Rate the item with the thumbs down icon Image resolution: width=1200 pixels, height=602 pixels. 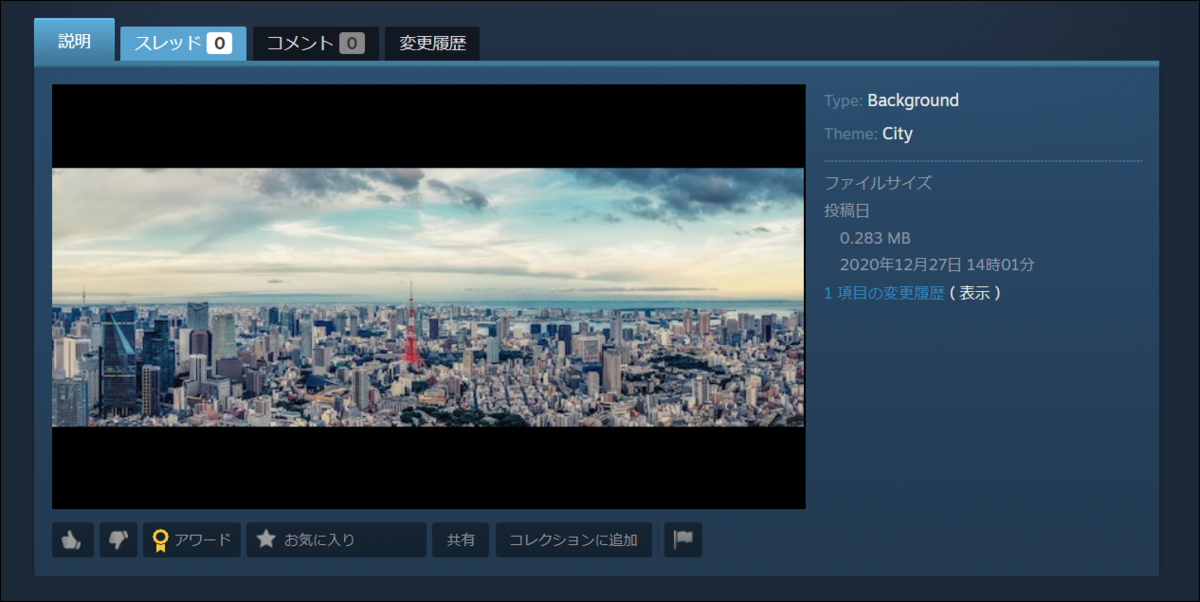118,539
